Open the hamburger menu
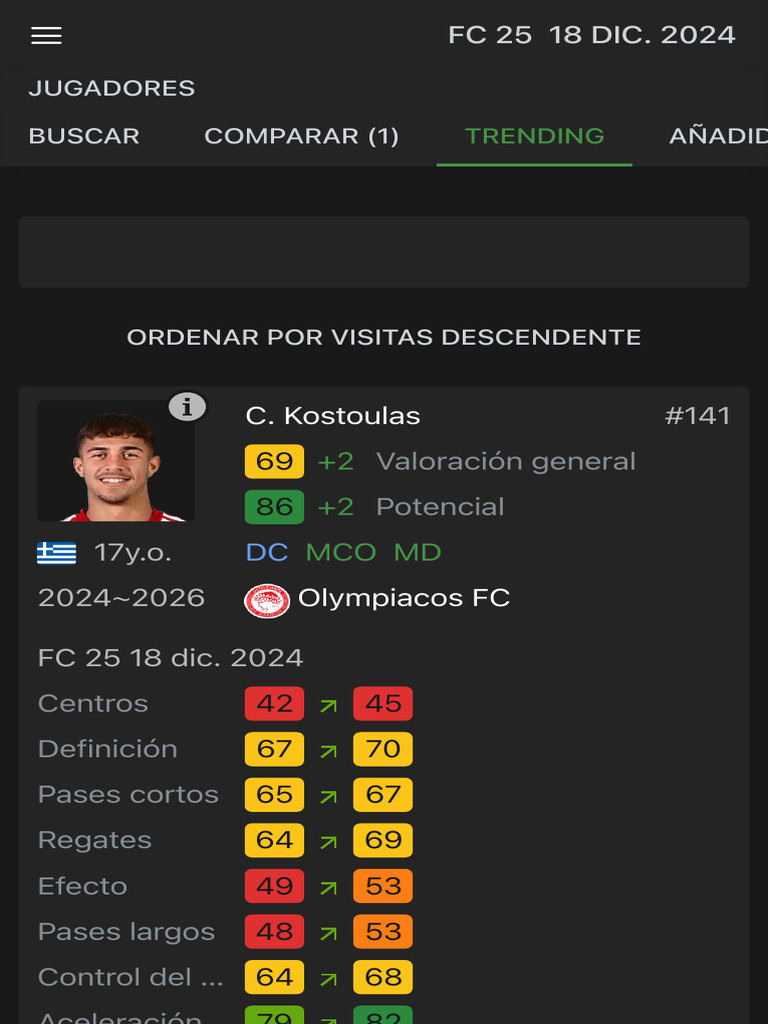 (46, 36)
